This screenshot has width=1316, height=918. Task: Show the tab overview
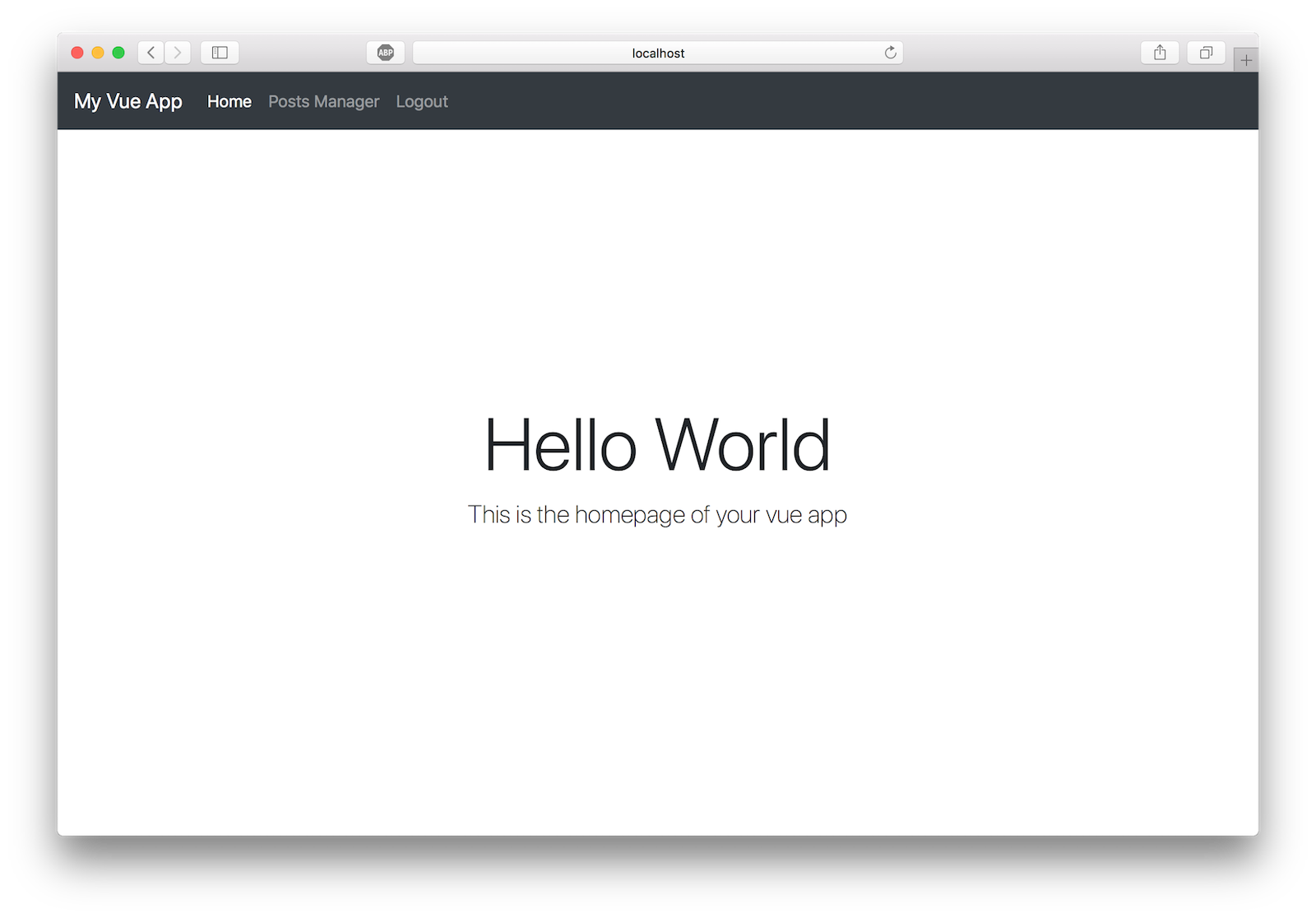(x=1206, y=53)
